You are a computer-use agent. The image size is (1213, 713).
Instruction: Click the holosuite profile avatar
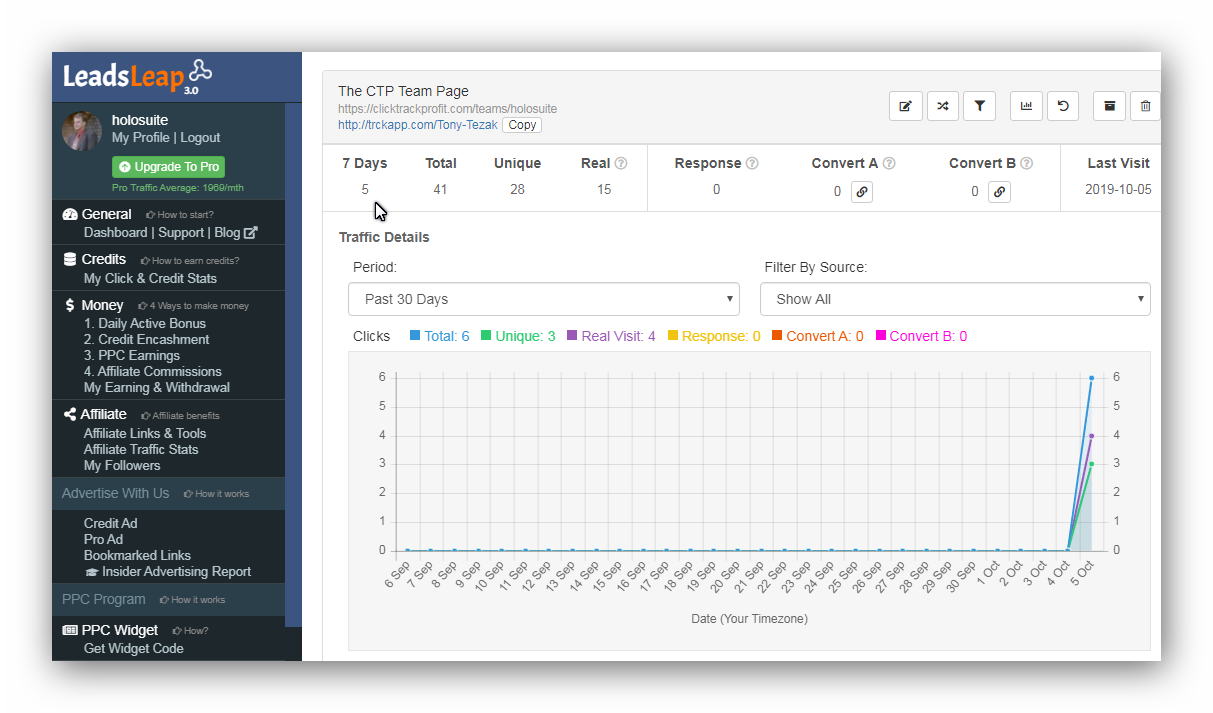82,130
